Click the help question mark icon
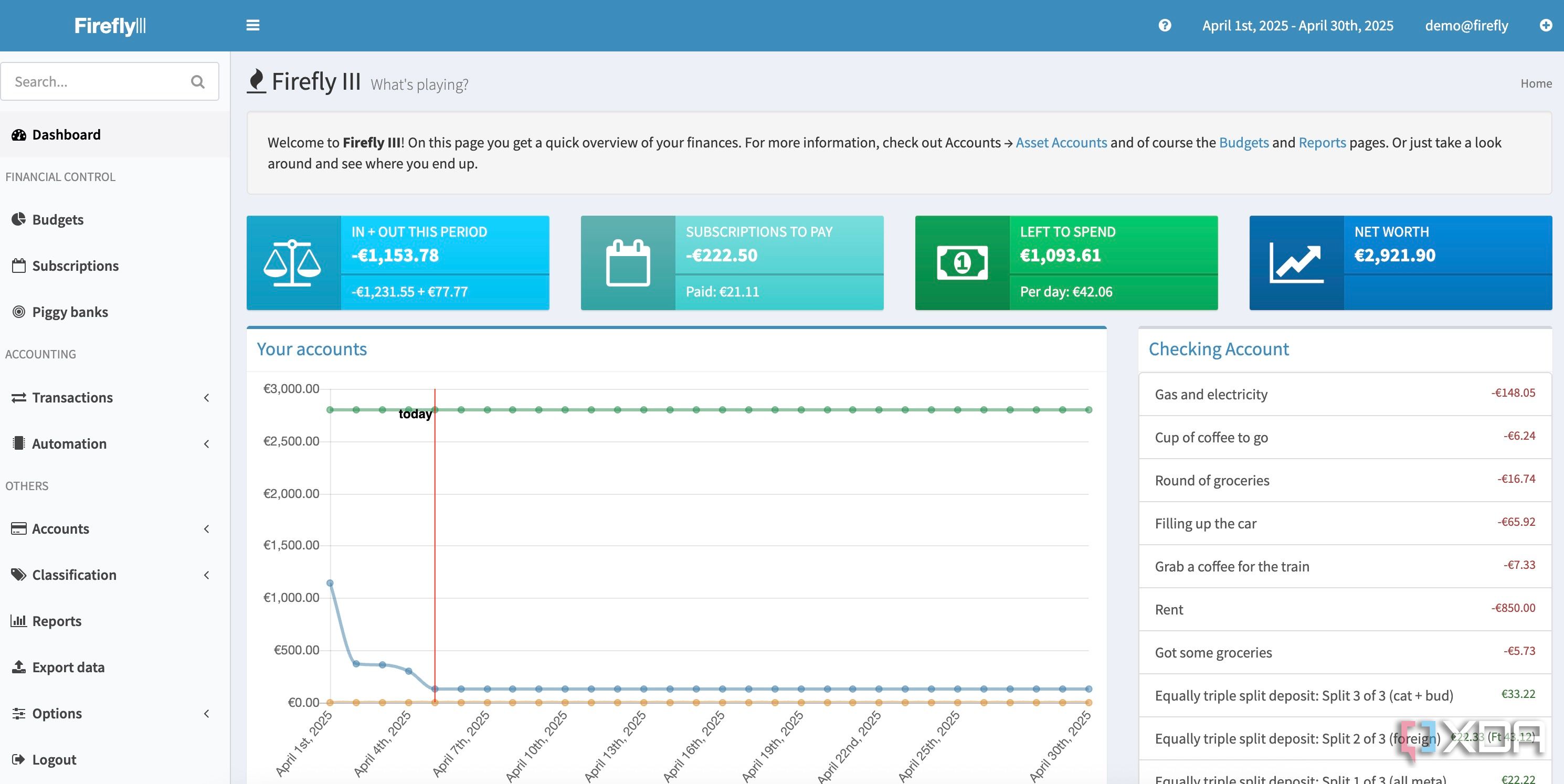1564x784 pixels. click(x=1165, y=26)
